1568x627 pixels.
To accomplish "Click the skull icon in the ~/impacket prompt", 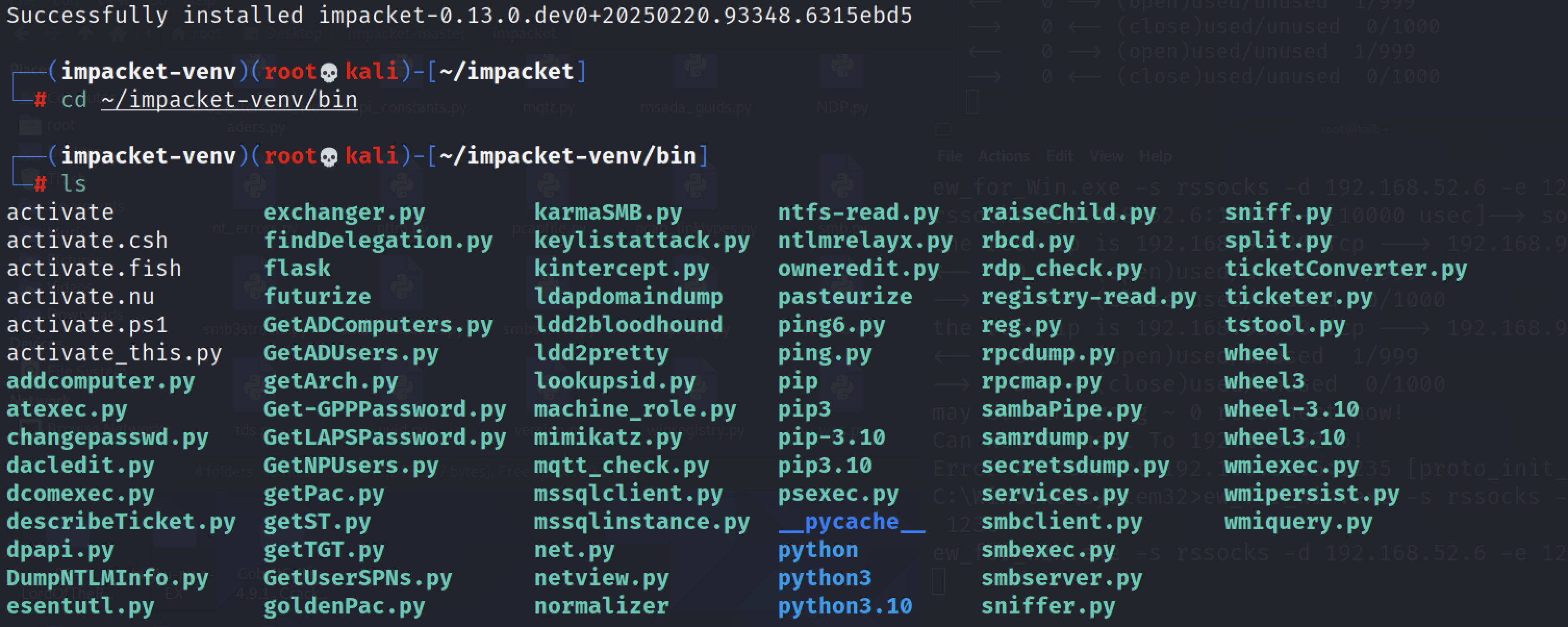I will pyautogui.click(x=328, y=73).
